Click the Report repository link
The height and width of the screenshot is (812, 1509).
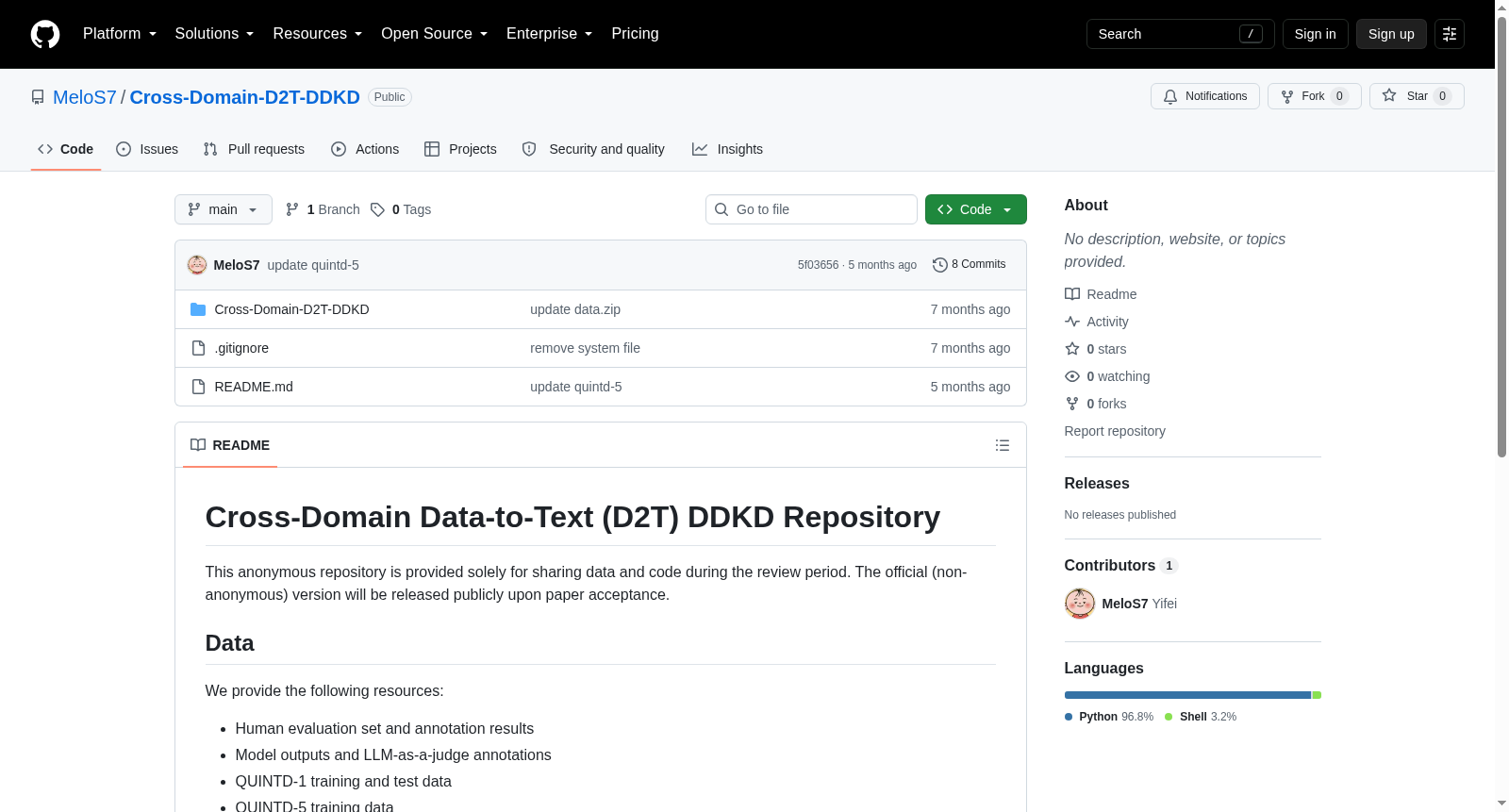pyautogui.click(x=1115, y=431)
